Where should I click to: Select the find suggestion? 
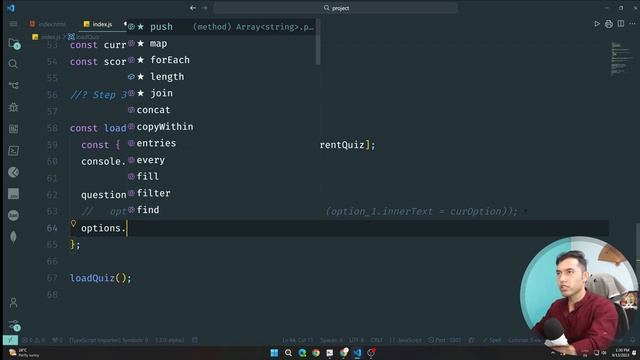pos(221,210)
